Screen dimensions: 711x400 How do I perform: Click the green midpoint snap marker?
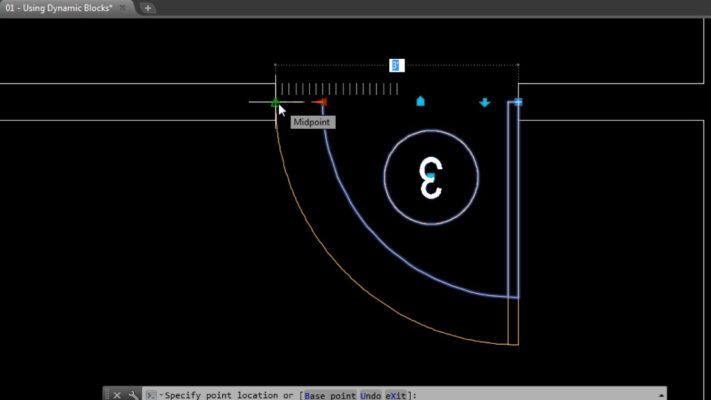pos(276,102)
